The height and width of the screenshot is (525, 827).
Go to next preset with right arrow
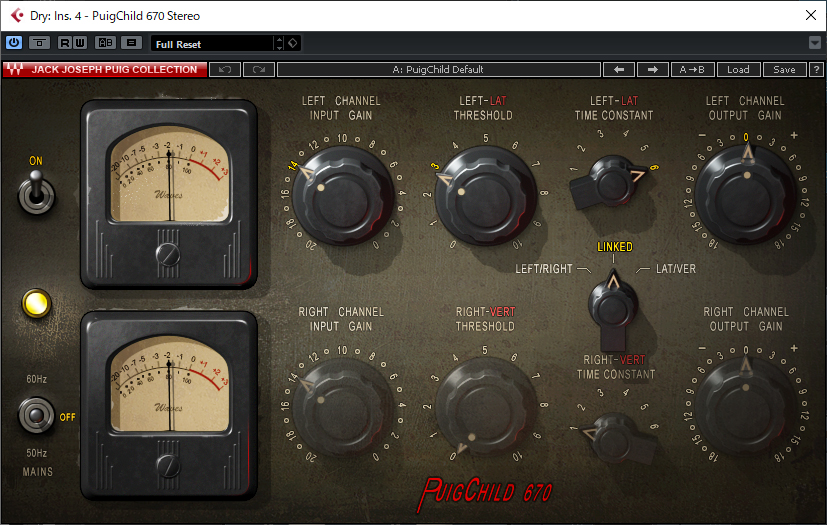click(x=652, y=70)
